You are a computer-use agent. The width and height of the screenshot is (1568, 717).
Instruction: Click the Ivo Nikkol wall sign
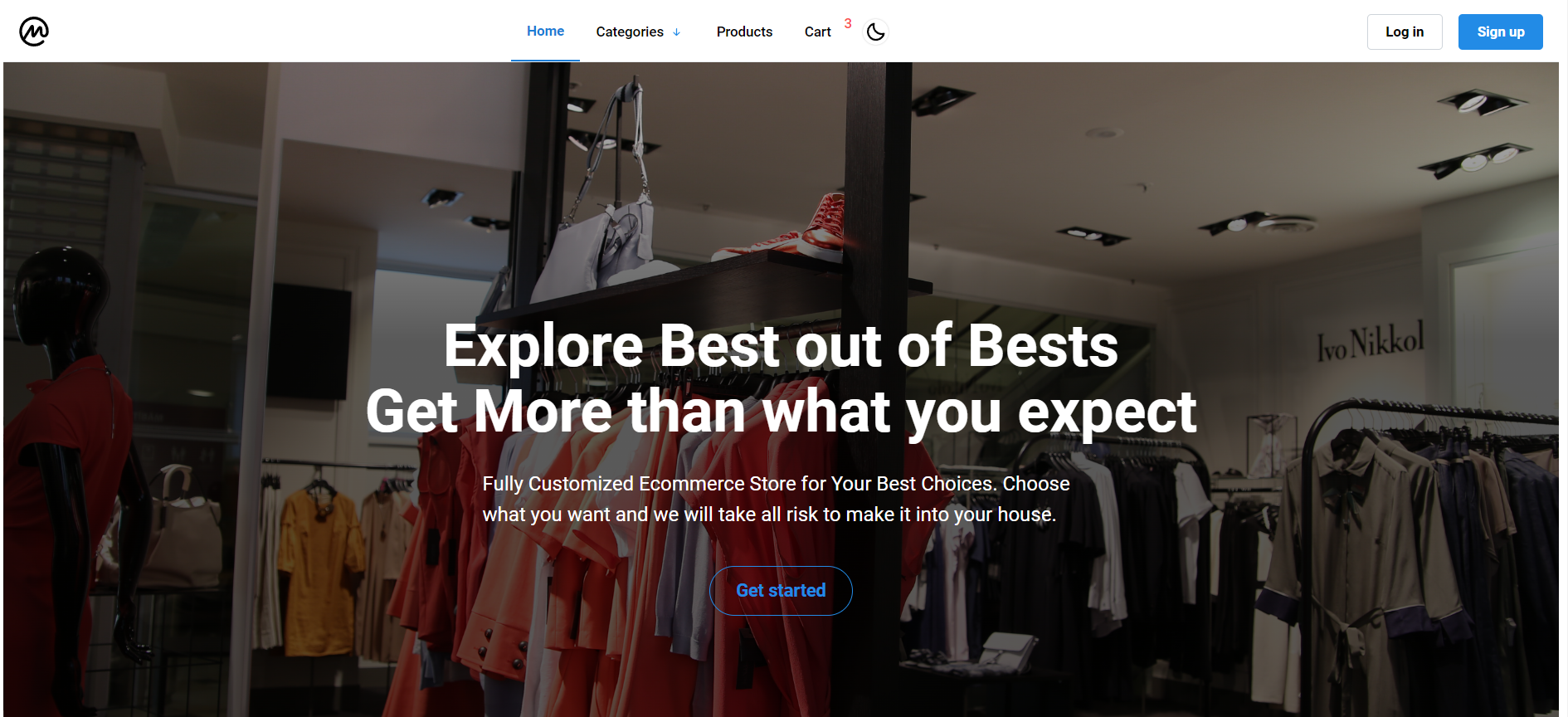(1371, 341)
